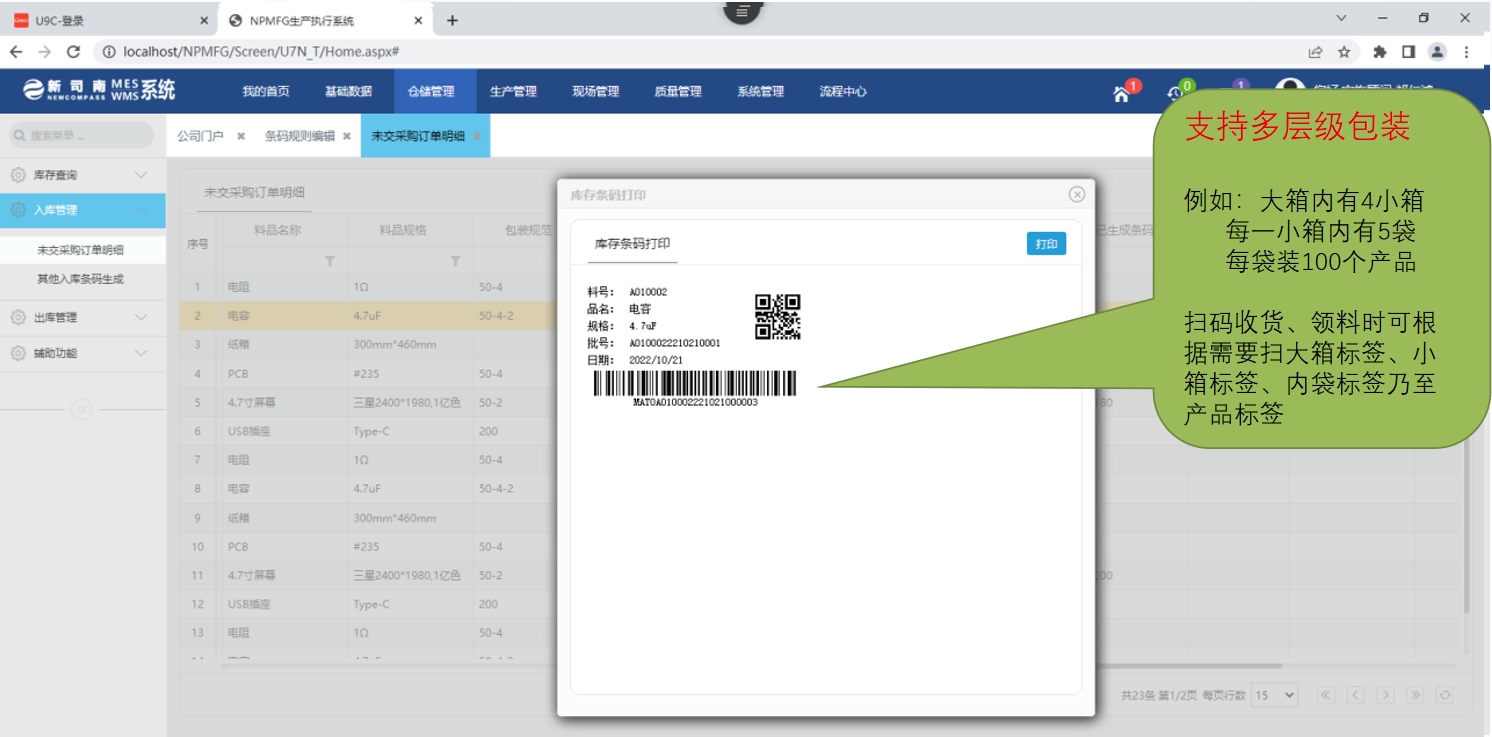Click the 序号 column header
1492x737 pixels.
point(198,244)
